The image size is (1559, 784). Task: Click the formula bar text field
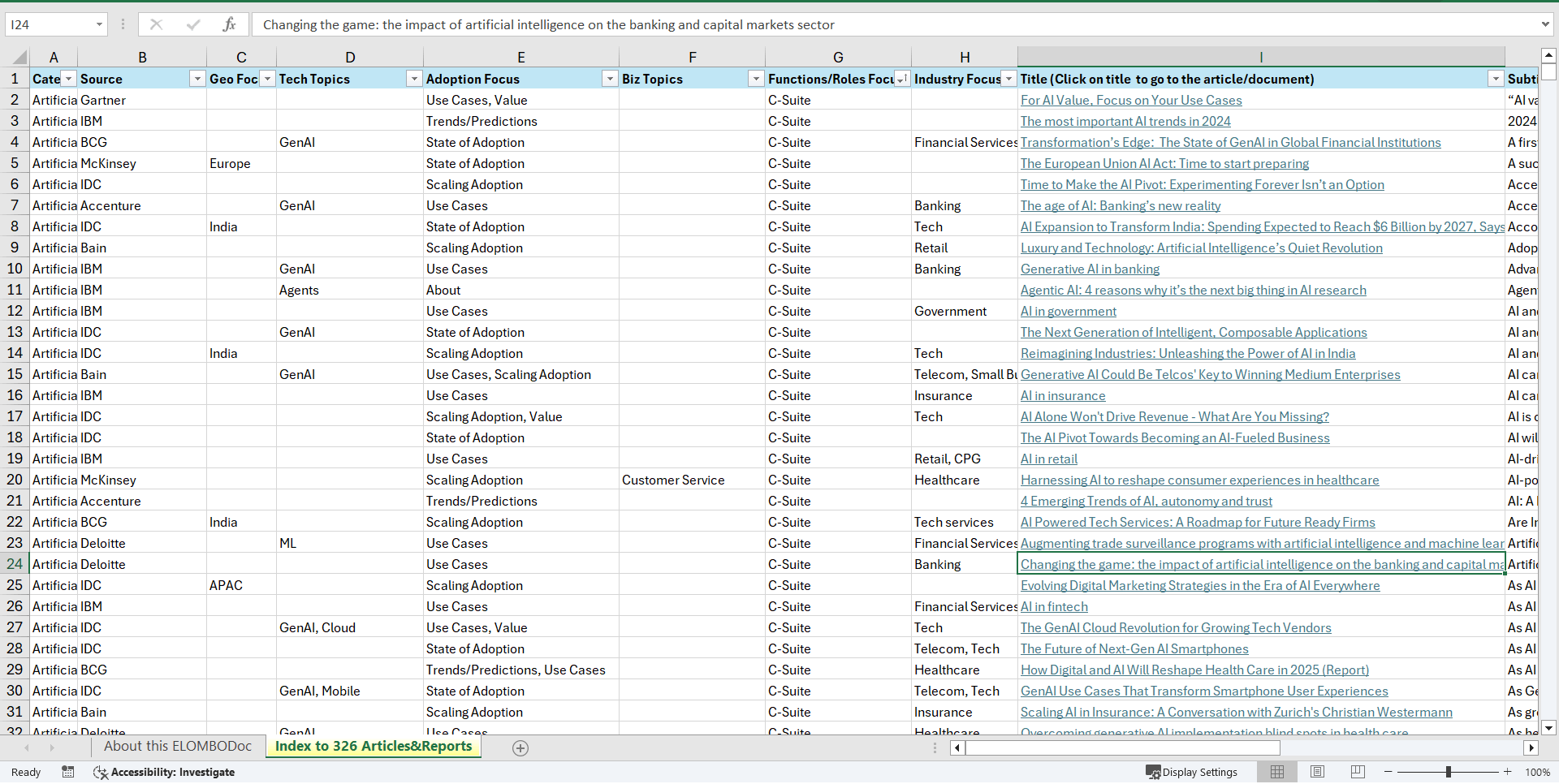[895, 24]
